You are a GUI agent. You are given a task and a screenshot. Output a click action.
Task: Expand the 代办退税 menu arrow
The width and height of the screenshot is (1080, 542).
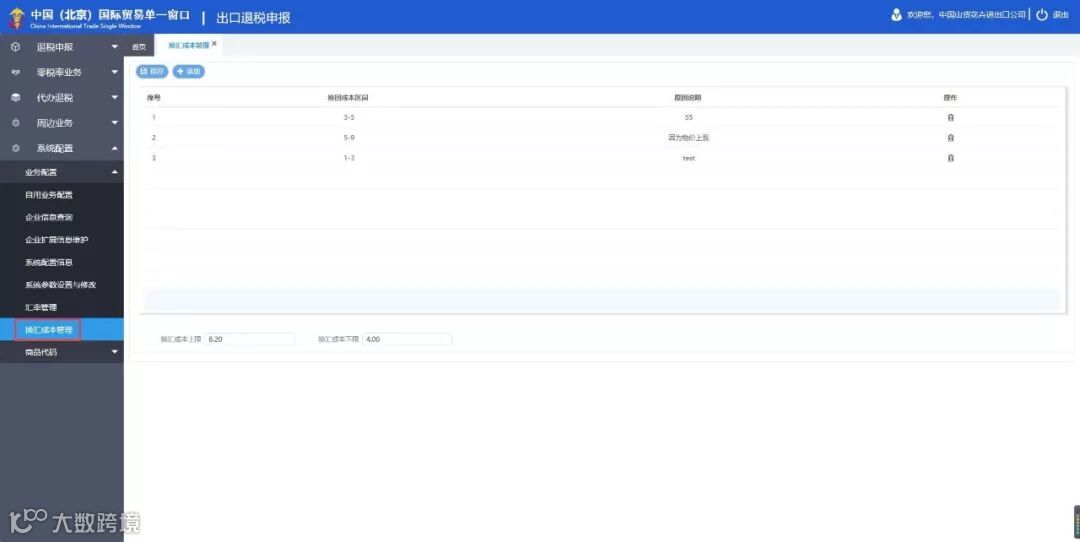pos(114,98)
